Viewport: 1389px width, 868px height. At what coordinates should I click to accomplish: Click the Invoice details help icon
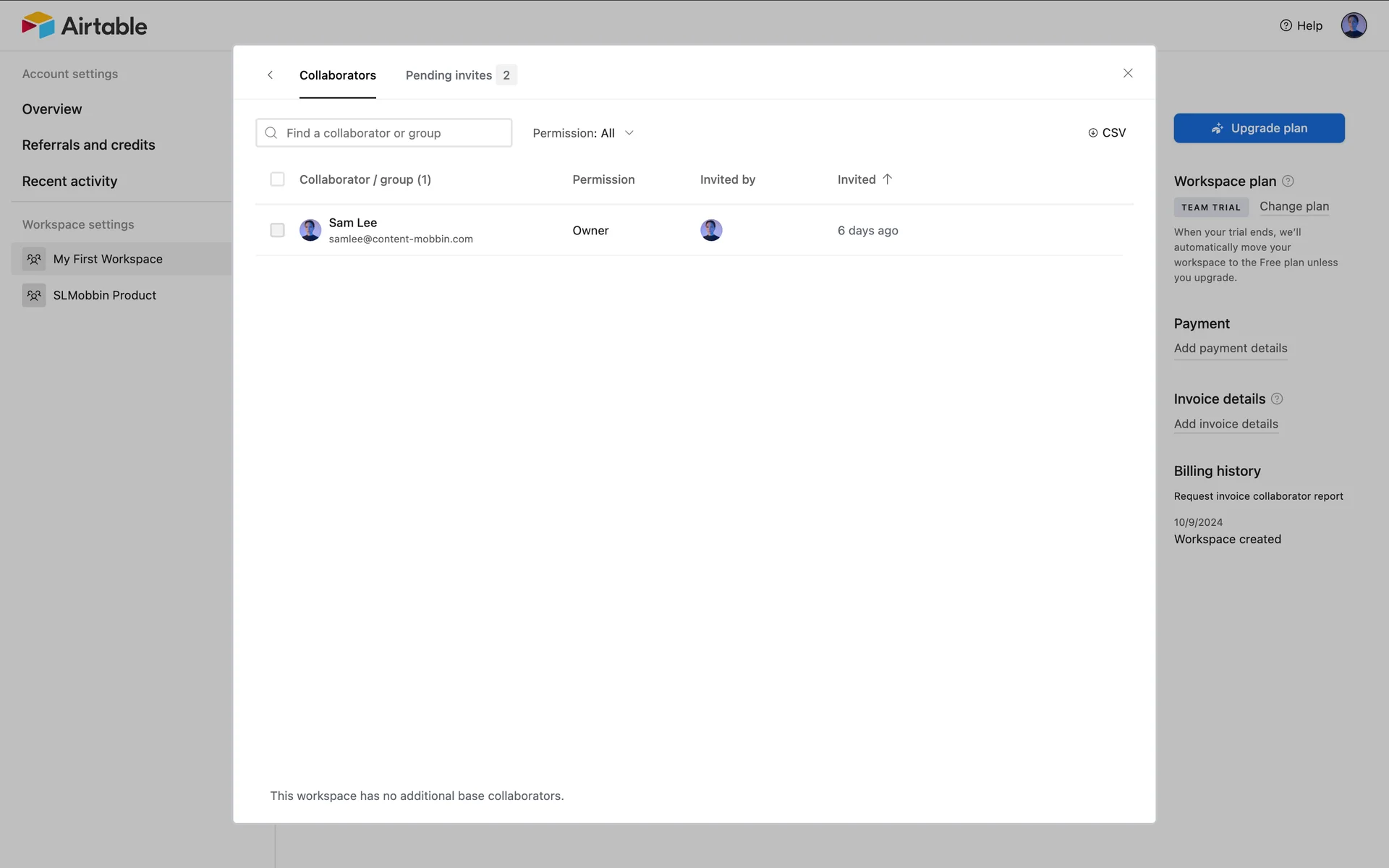(x=1277, y=399)
